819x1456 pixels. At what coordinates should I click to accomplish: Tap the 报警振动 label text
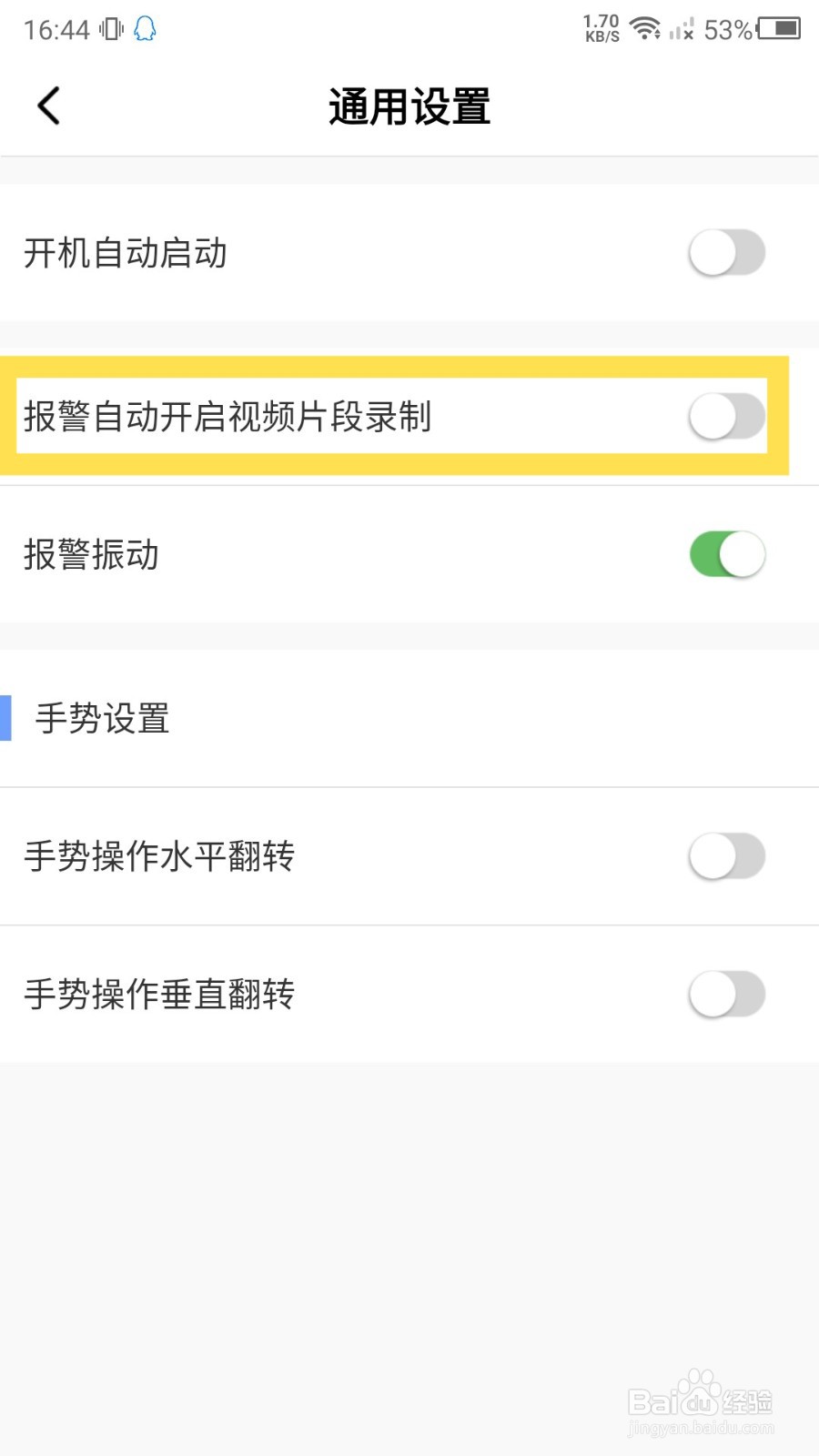91,554
